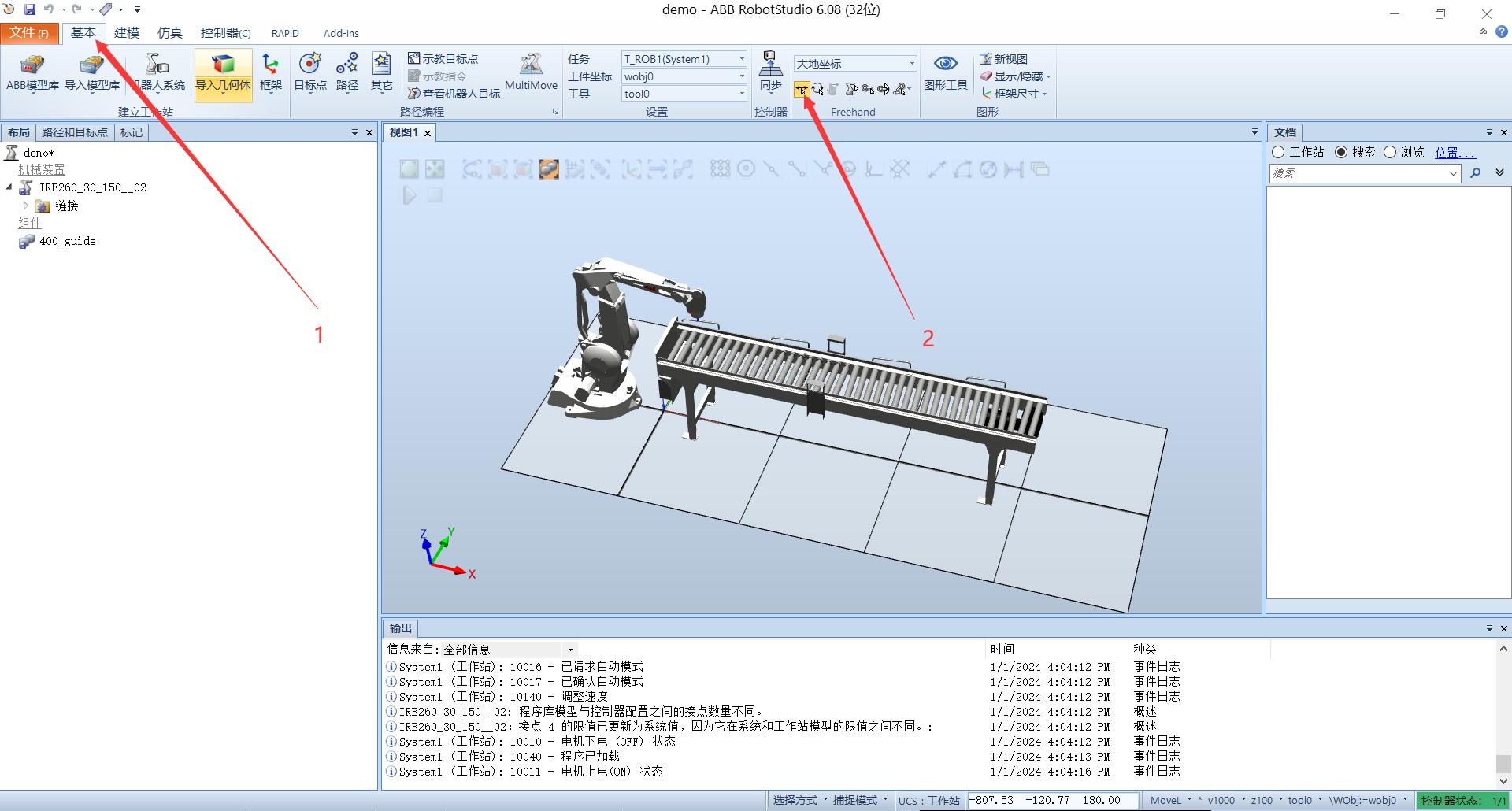
Task: Click the search magnifier in Documents panel
Action: [1476, 173]
